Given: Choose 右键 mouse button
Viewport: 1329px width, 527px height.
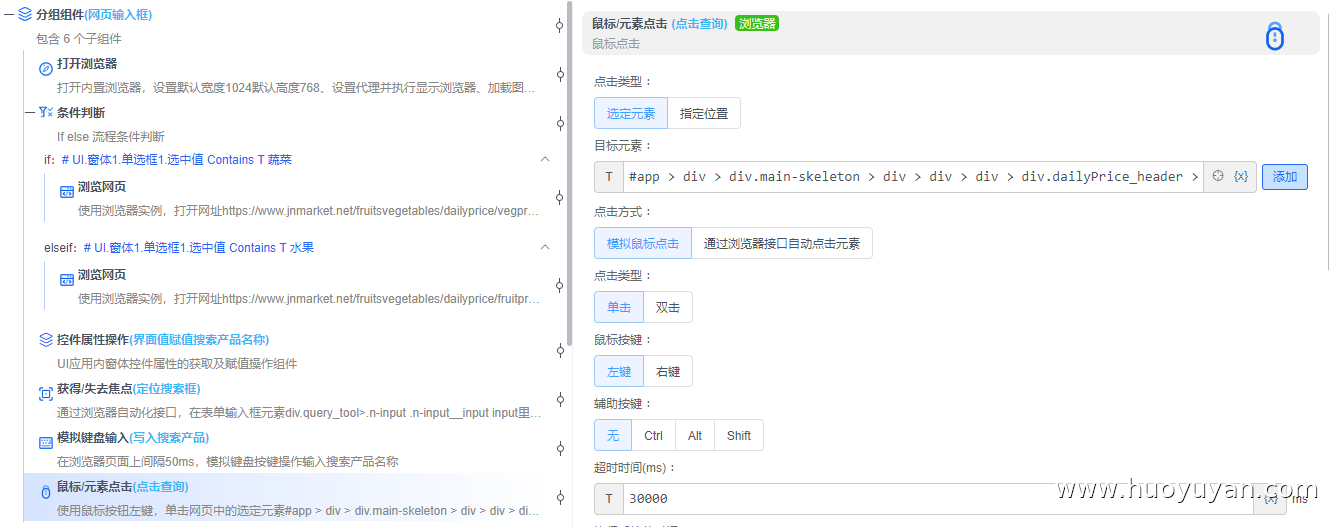Looking at the screenshot, I should click(668, 371).
